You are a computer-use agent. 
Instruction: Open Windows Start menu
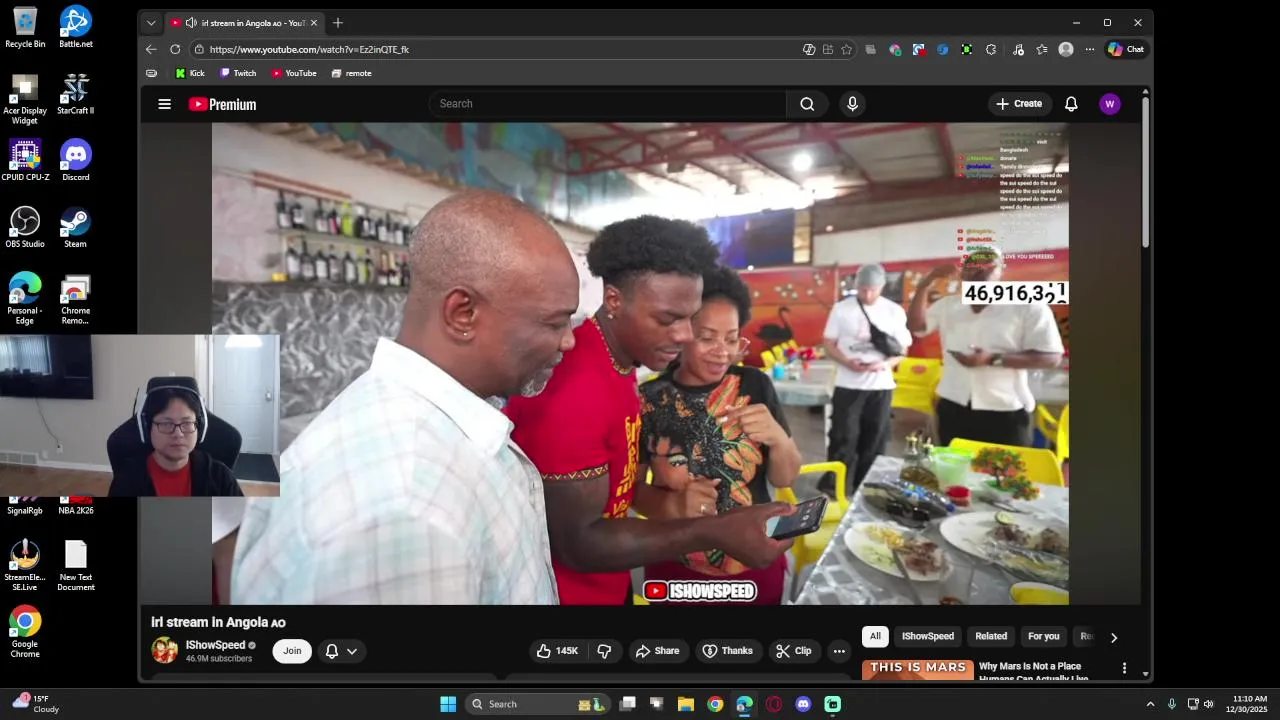[x=448, y=704]
